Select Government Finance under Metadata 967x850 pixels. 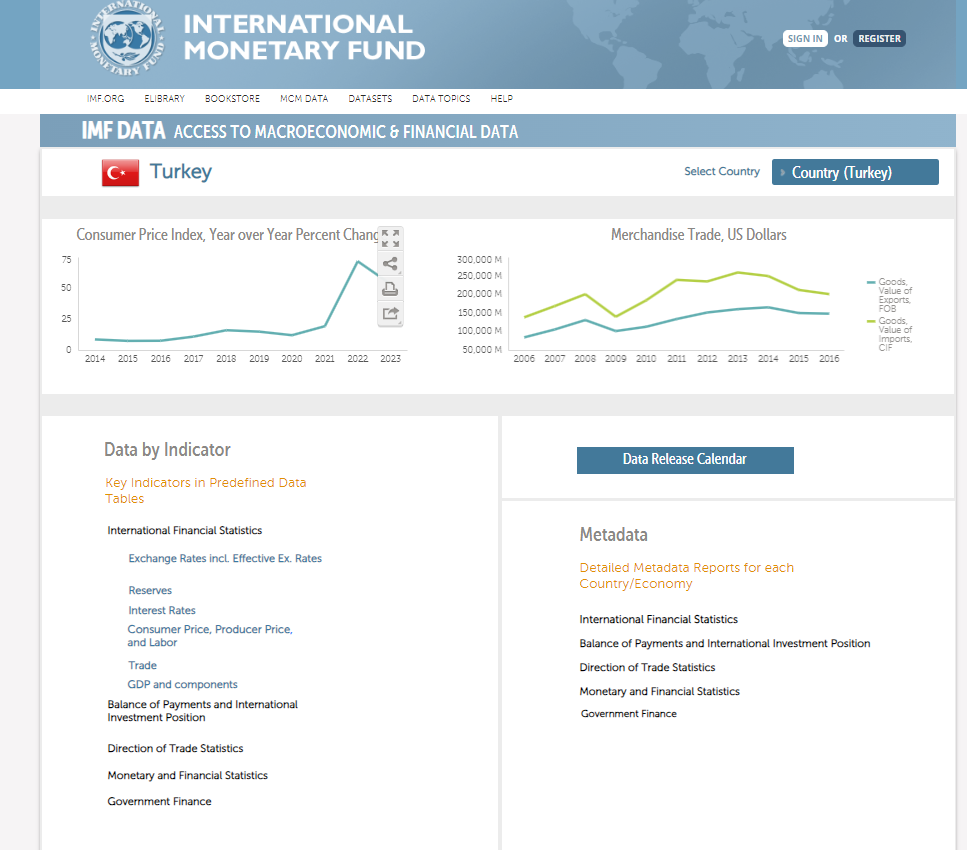(628, 714)
